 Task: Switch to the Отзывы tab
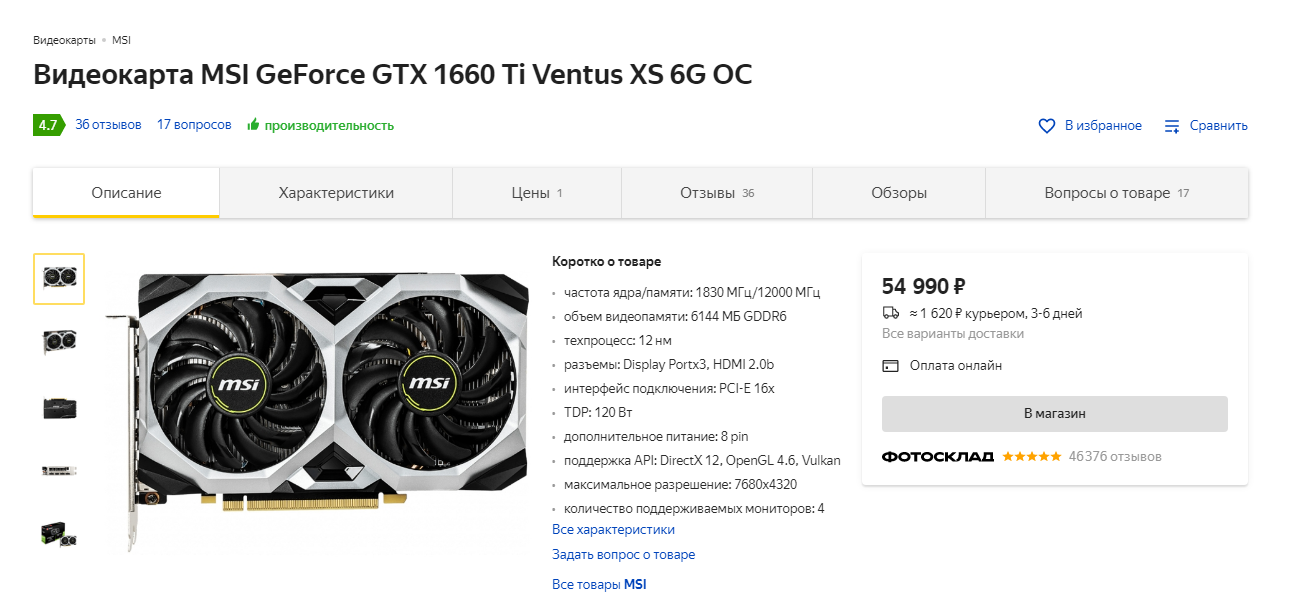pyautogui.click(x=716, y=193)
